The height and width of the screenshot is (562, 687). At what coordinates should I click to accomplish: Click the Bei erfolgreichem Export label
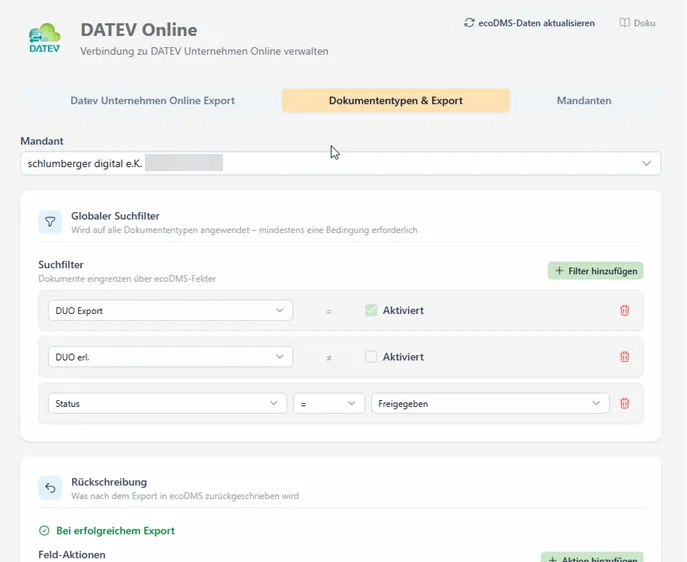[x=116, y=531]
